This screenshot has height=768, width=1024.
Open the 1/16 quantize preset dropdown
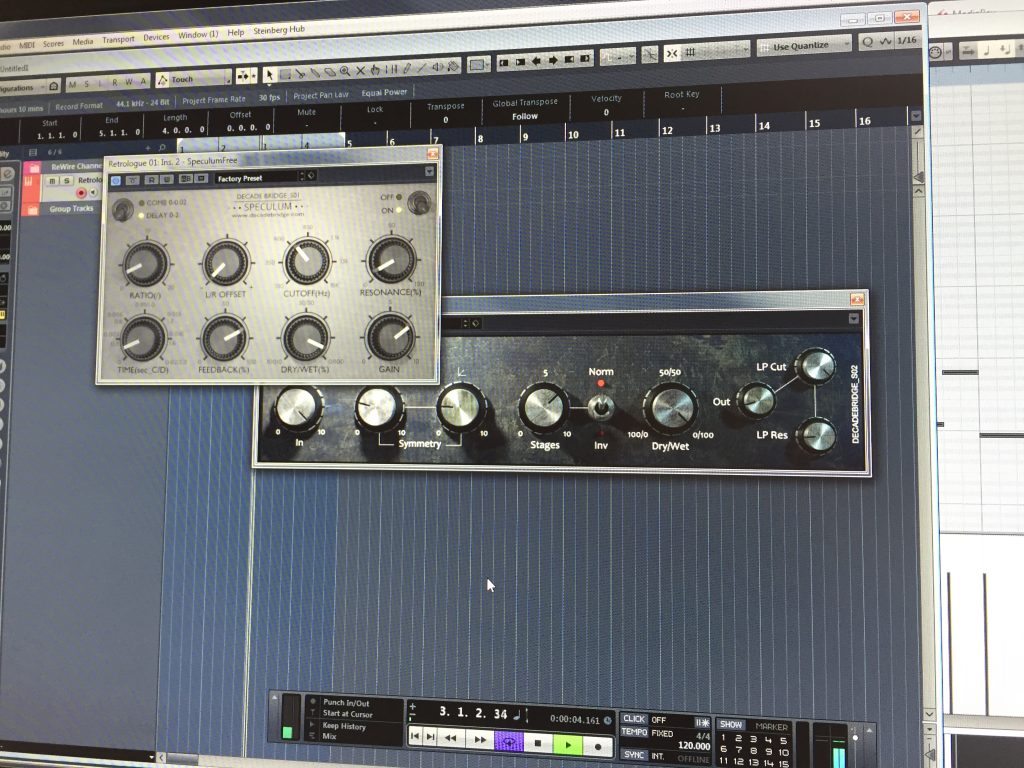pyautogui.click(x=907, y=40)
